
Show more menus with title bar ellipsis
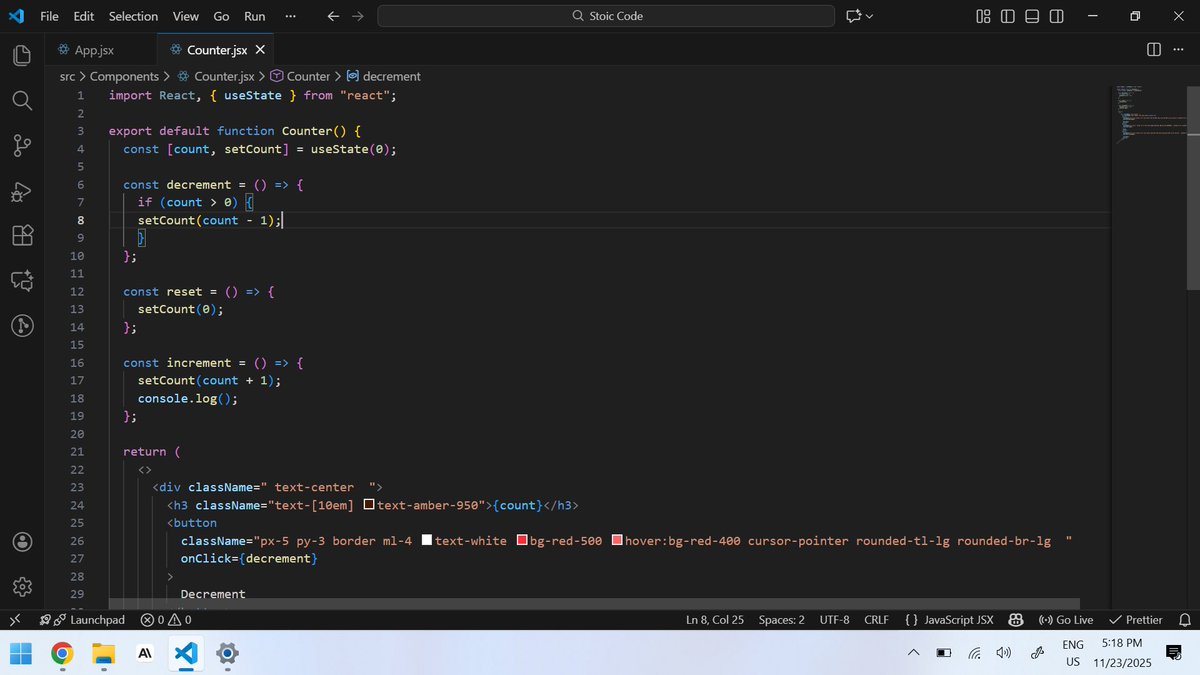290,16
